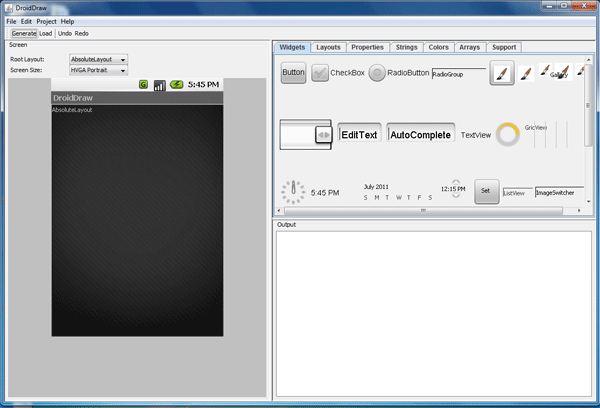The width and height of the screenshot is (600, 408).
Task: Open the Project menu
Action: click(46, 21)
